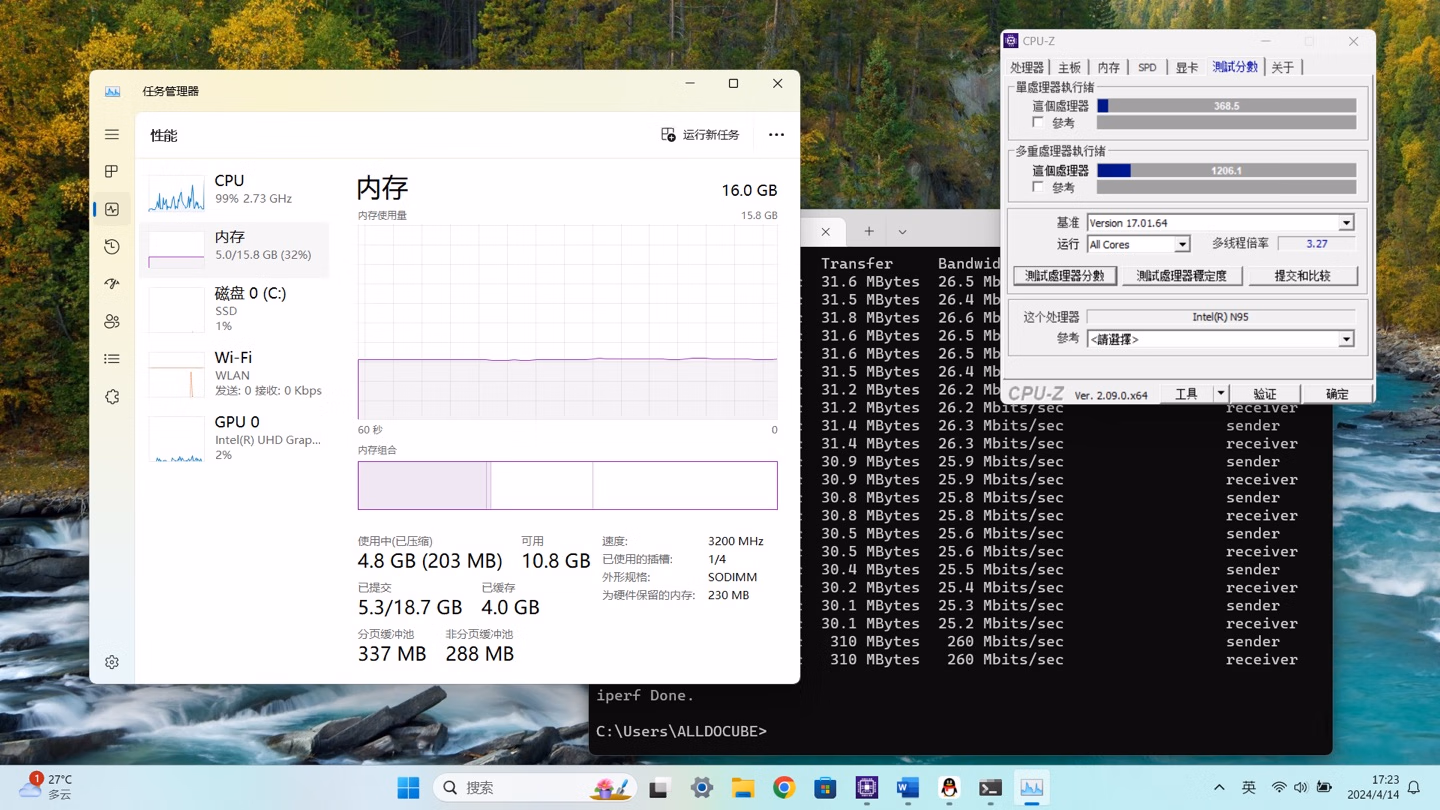The width and height of the screenshot is (1440, 810).
Task: Open Task Manager hamburger navigation menu
Action: pyautogui.click(x=112, y=134)
